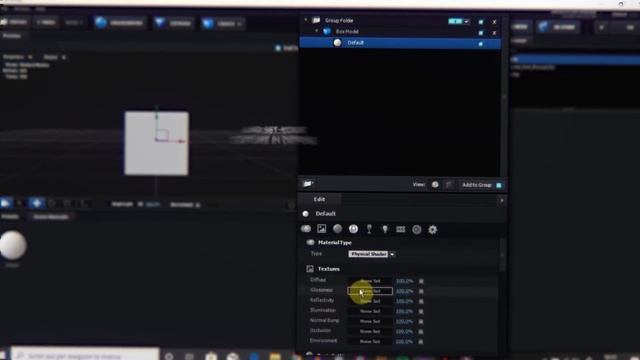Viewport: 640px width, 360px height.
Task: Switch View to the cube preview icon
Action: pos(449,184)
